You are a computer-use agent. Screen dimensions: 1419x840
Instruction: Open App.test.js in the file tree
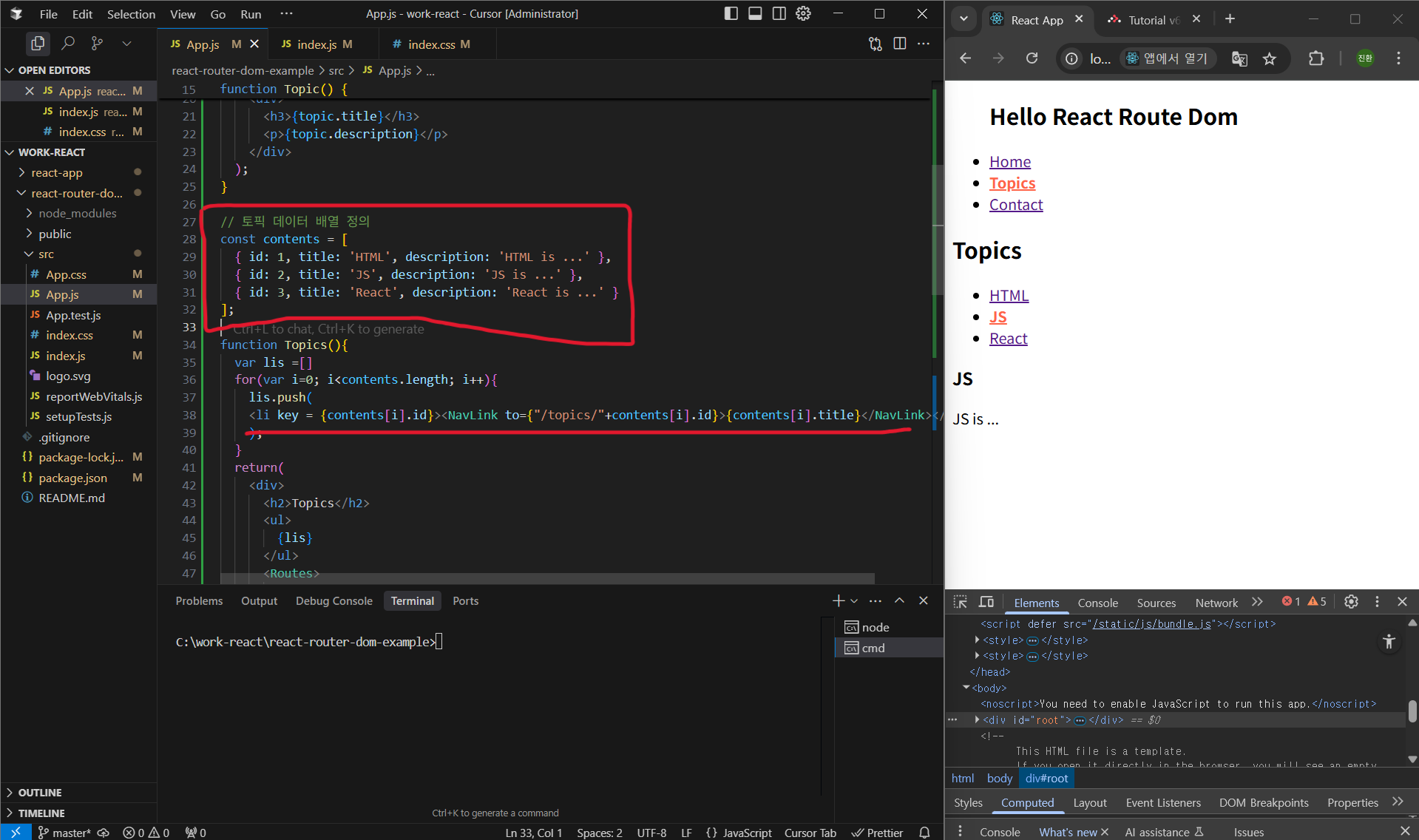(x=78, y=315)
